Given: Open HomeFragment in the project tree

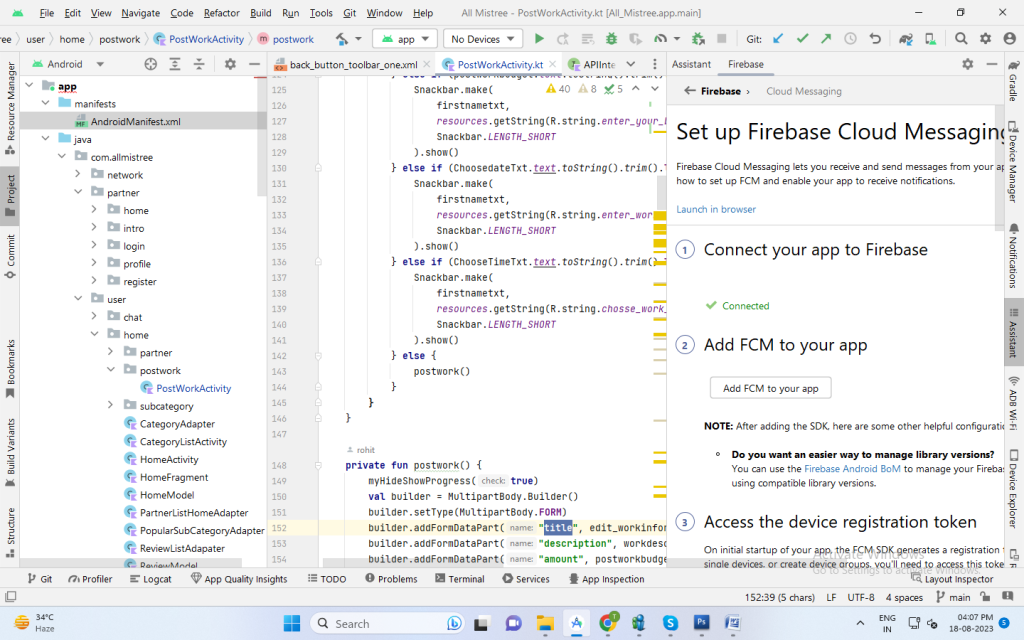Looking at the screenshot, I should [x=173, y=477].
